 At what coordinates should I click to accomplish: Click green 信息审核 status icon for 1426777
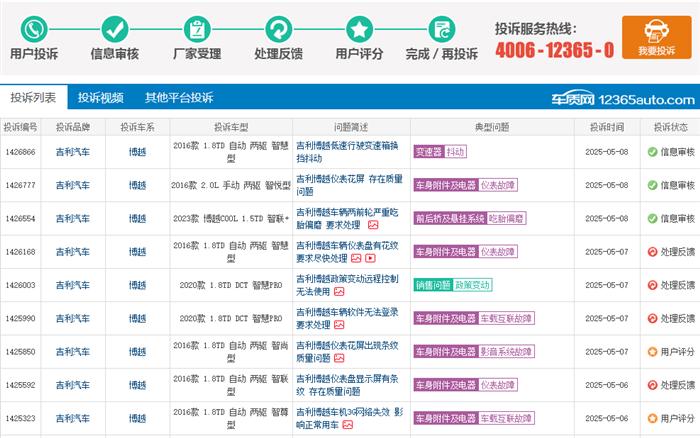[652, 185]
